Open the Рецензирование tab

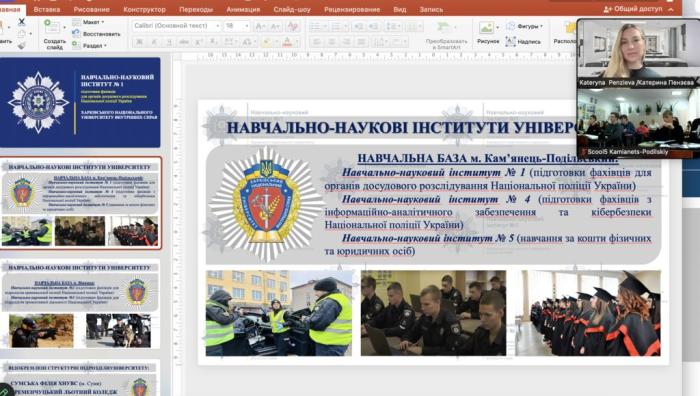click(352, 9)
